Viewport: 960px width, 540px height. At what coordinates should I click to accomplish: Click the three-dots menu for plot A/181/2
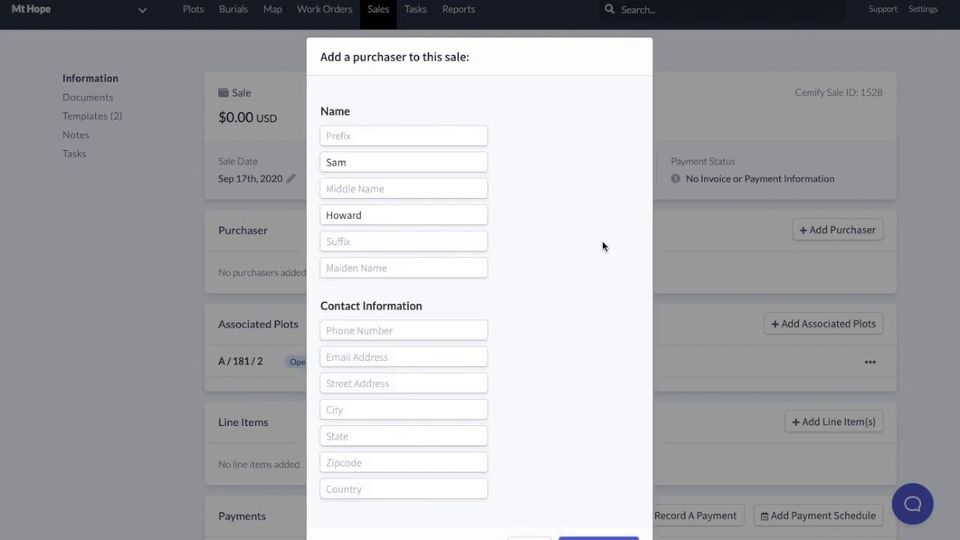[870, 362]
